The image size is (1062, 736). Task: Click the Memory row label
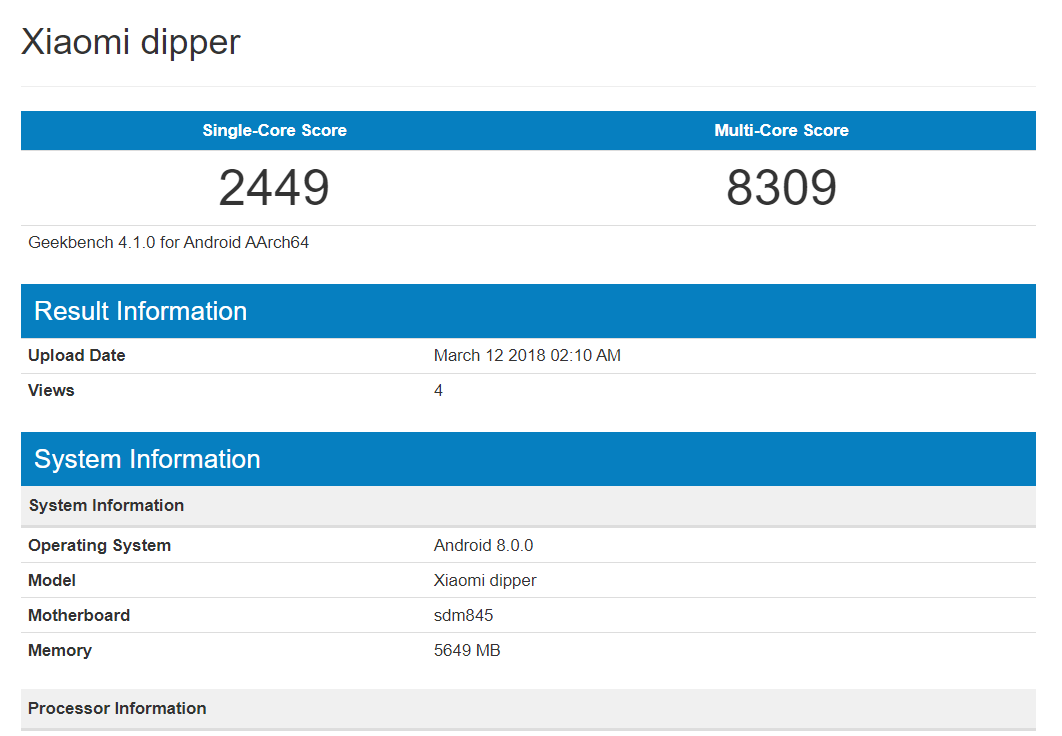point(60,650)
